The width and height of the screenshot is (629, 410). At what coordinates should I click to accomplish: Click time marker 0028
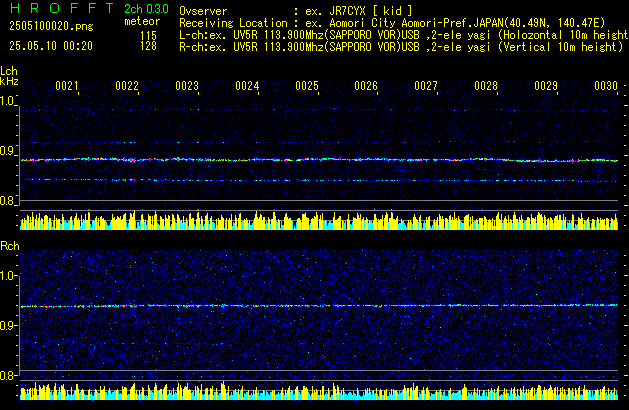486,86
